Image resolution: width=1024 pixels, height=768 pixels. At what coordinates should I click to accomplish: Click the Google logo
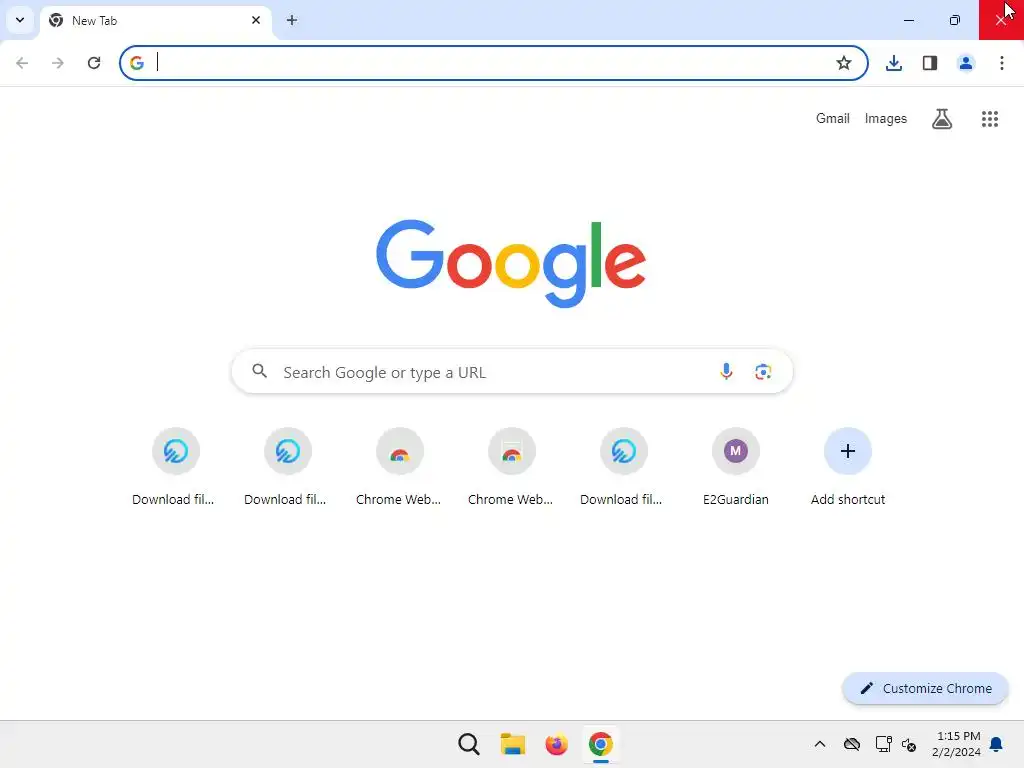511,263
